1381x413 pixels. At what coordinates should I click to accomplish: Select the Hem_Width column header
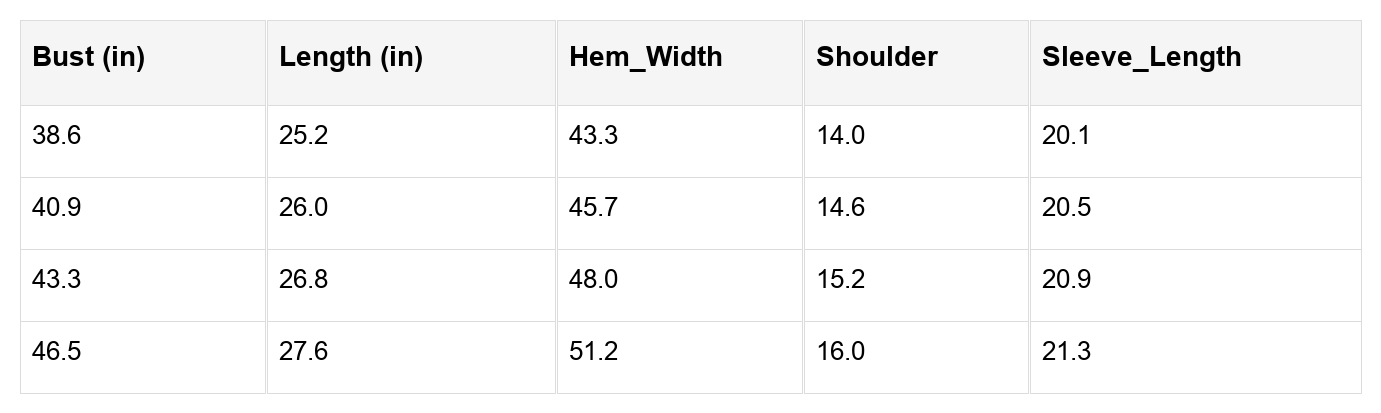(x=645, y=58)
